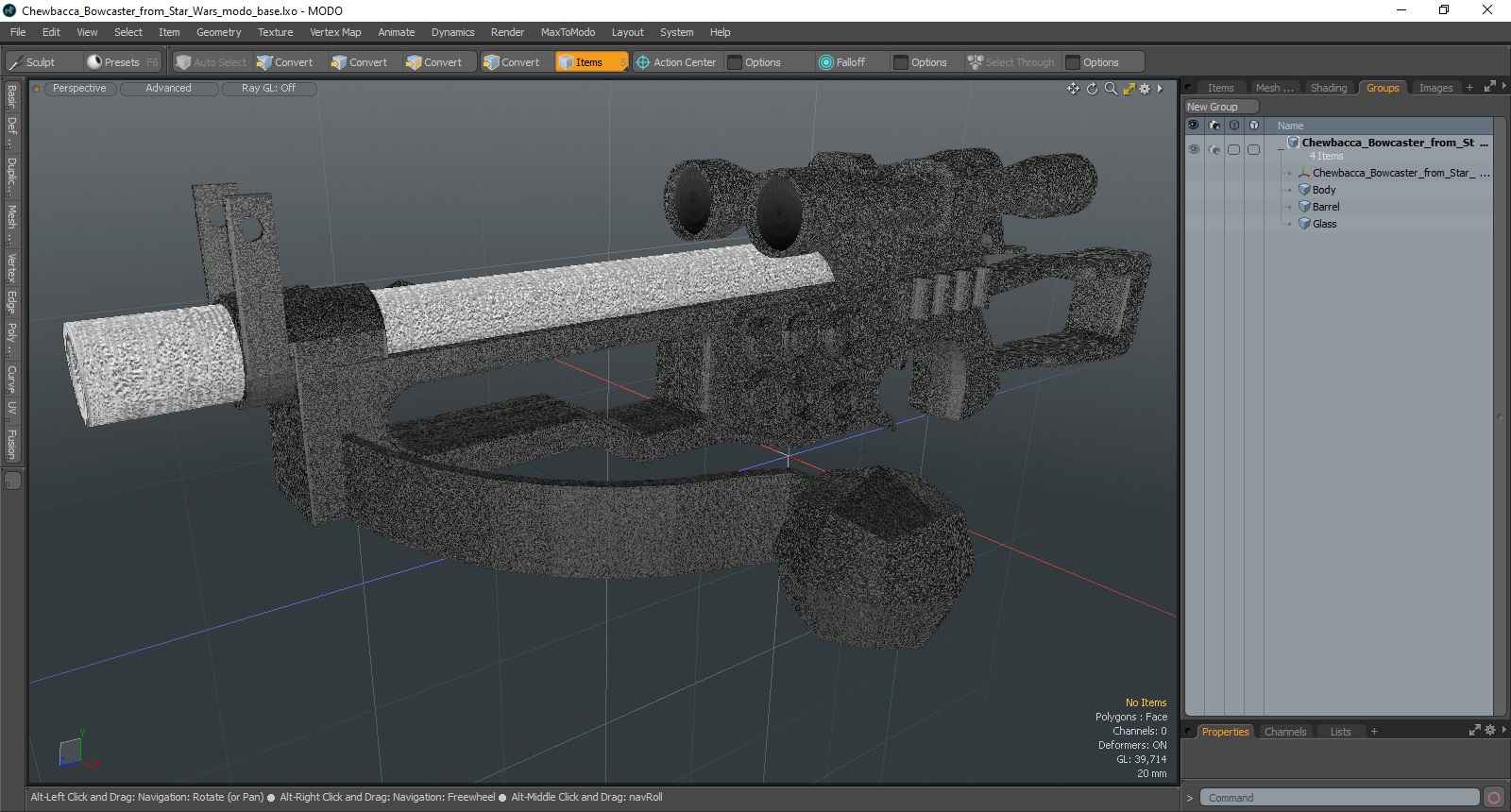Collapse the Chewbacca_Bowcaster group tree
The image size is (1511, 812).
click(x=1281, y=149)
